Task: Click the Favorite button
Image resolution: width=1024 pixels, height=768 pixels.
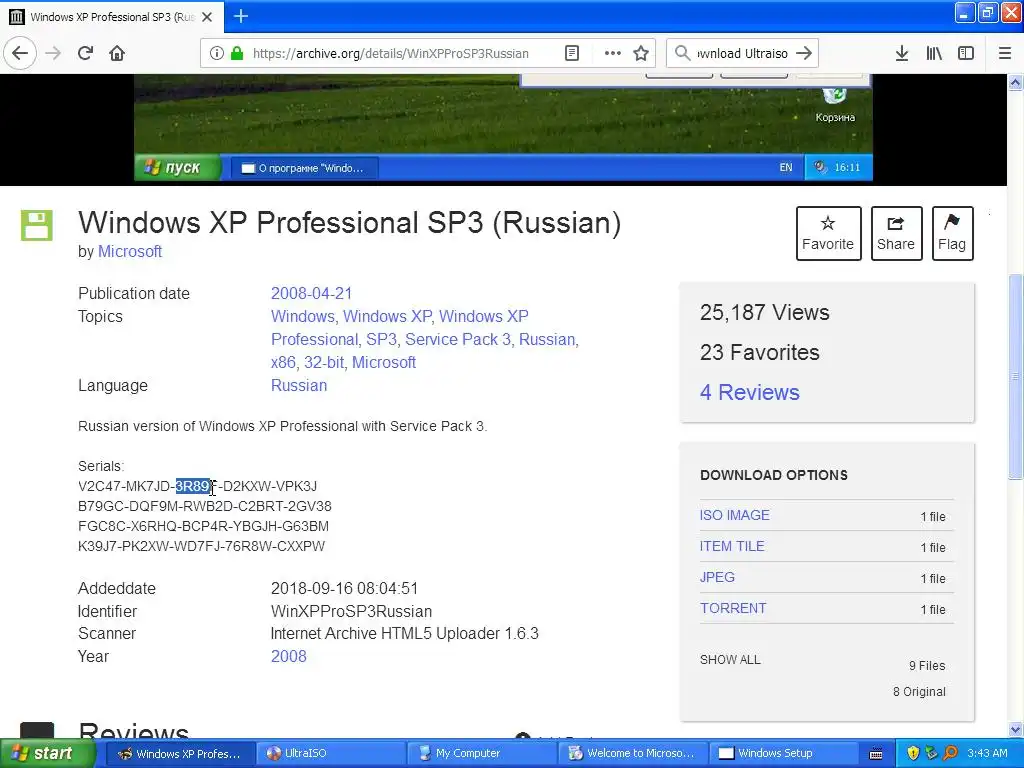Action: (x=828, y=233)
